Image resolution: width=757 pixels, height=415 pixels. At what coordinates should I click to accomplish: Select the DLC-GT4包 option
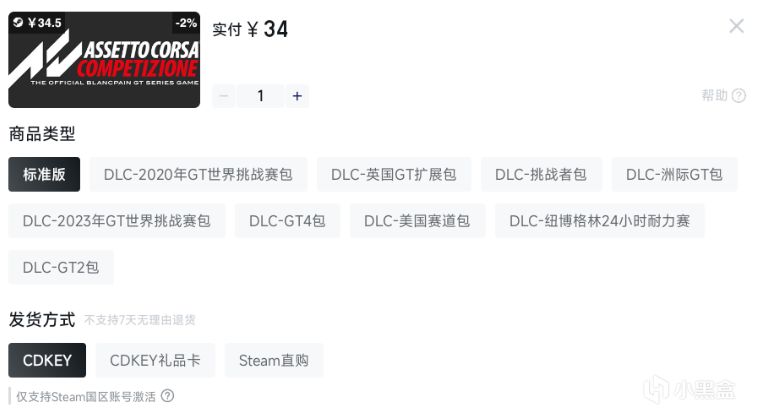(287, 221)
